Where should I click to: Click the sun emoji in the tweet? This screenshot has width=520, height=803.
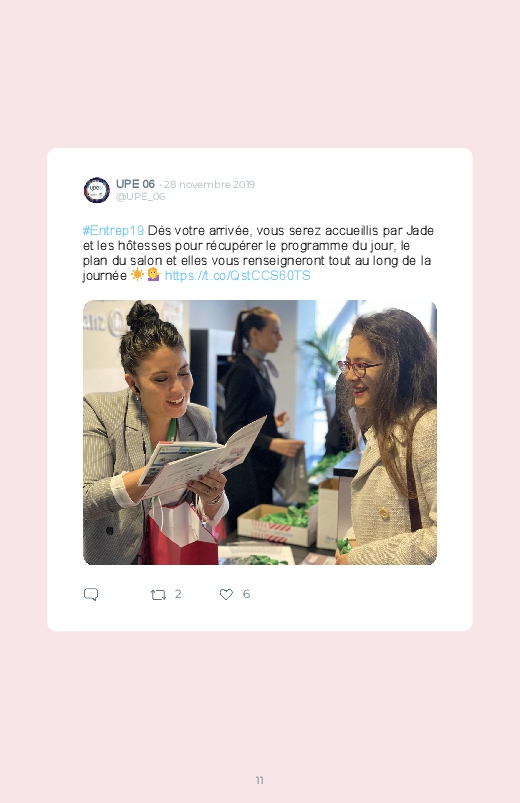[x=137, y=274]
